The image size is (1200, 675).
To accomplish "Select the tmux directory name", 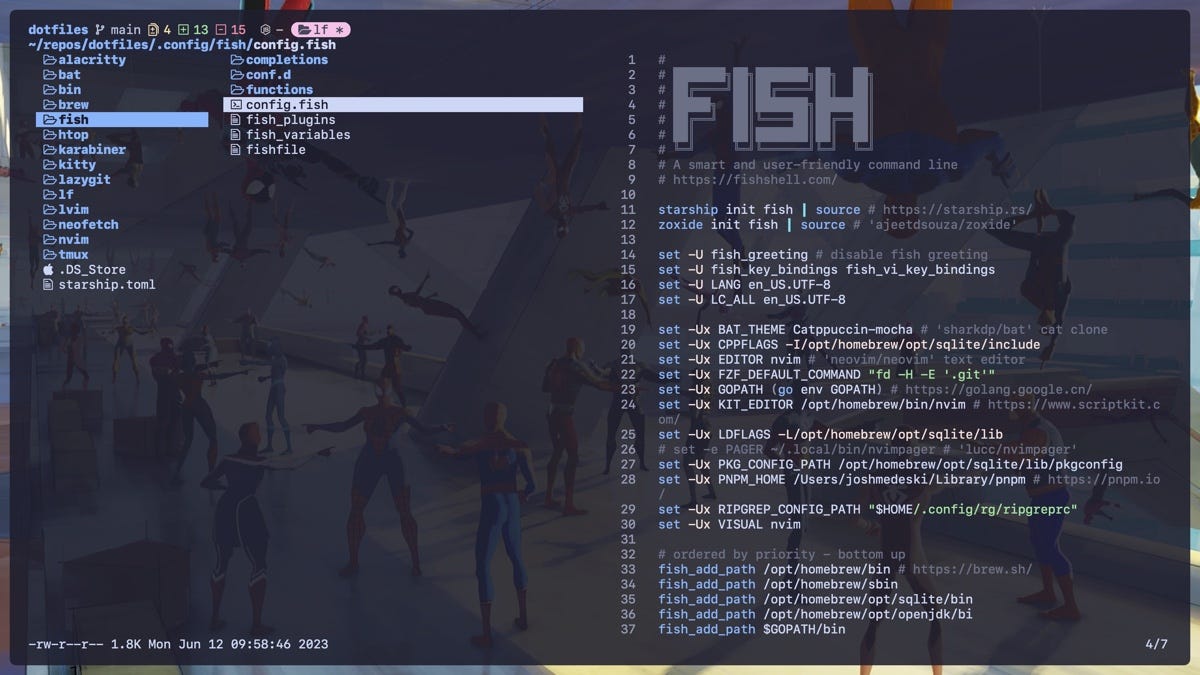I will point(73,255).
